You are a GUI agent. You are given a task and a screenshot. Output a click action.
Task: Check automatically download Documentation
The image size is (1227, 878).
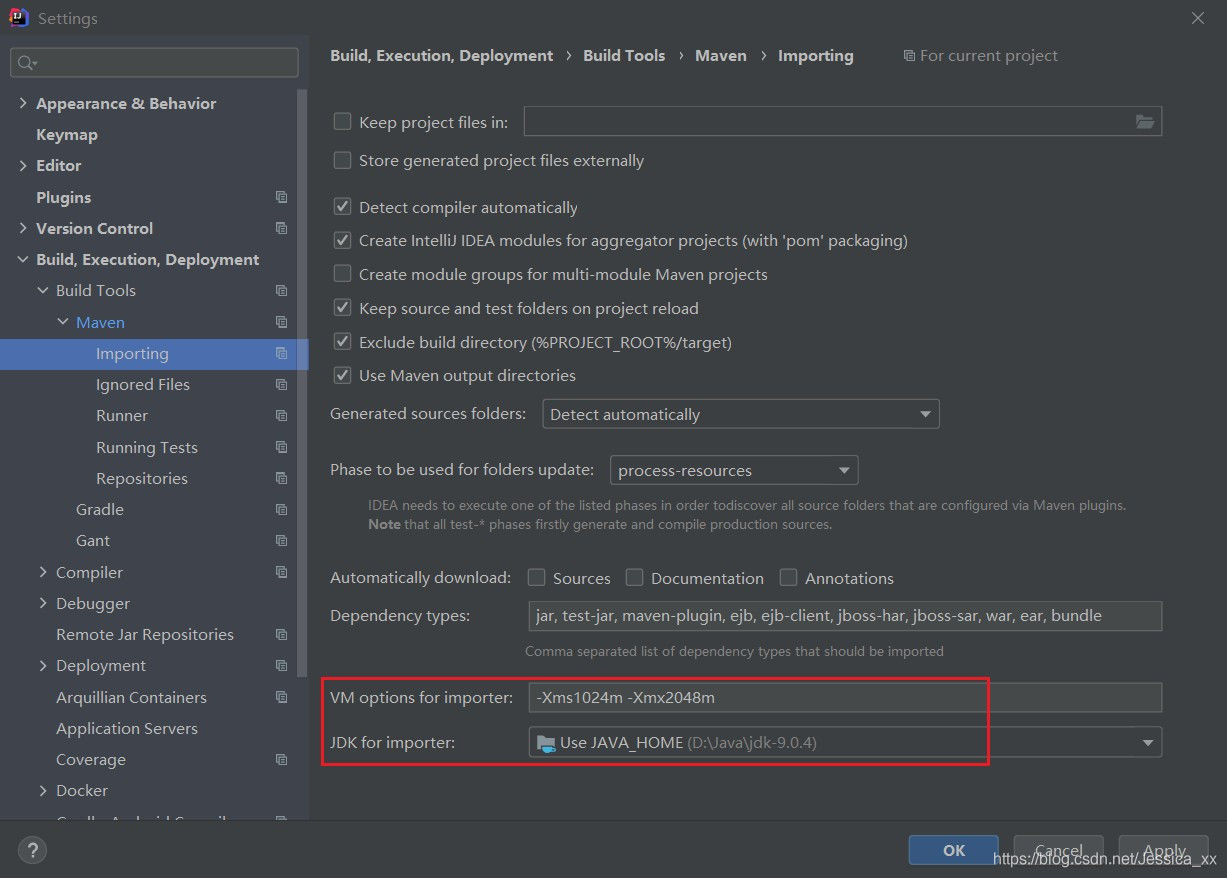634,577
